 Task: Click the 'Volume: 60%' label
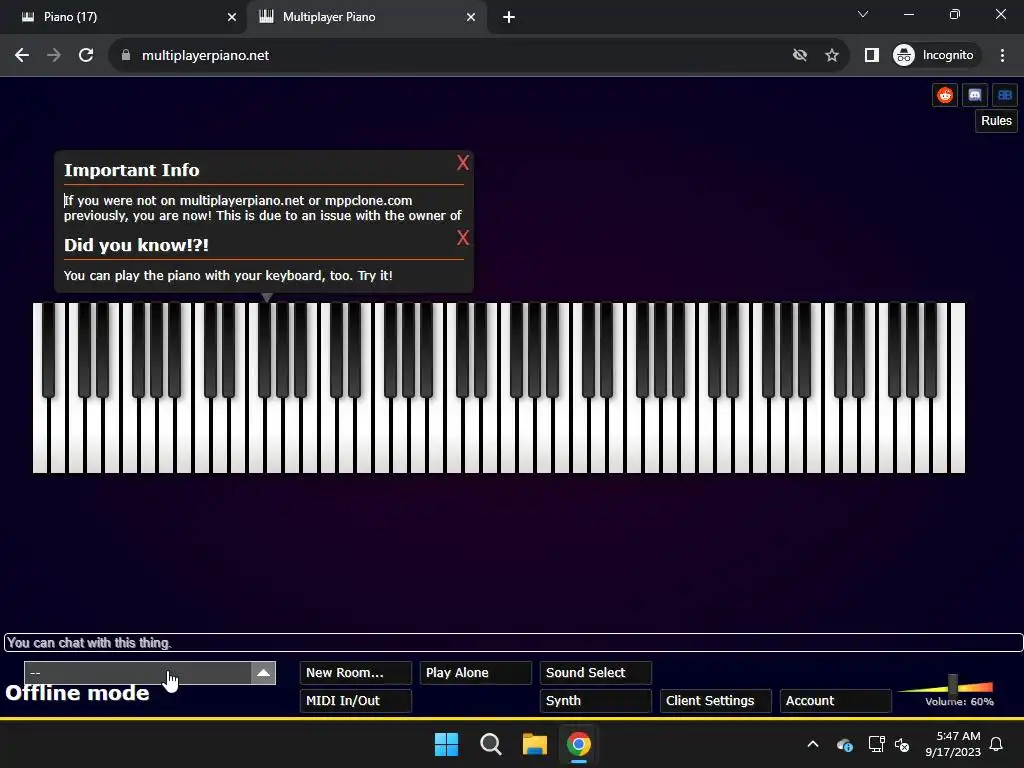click(959, 702)
